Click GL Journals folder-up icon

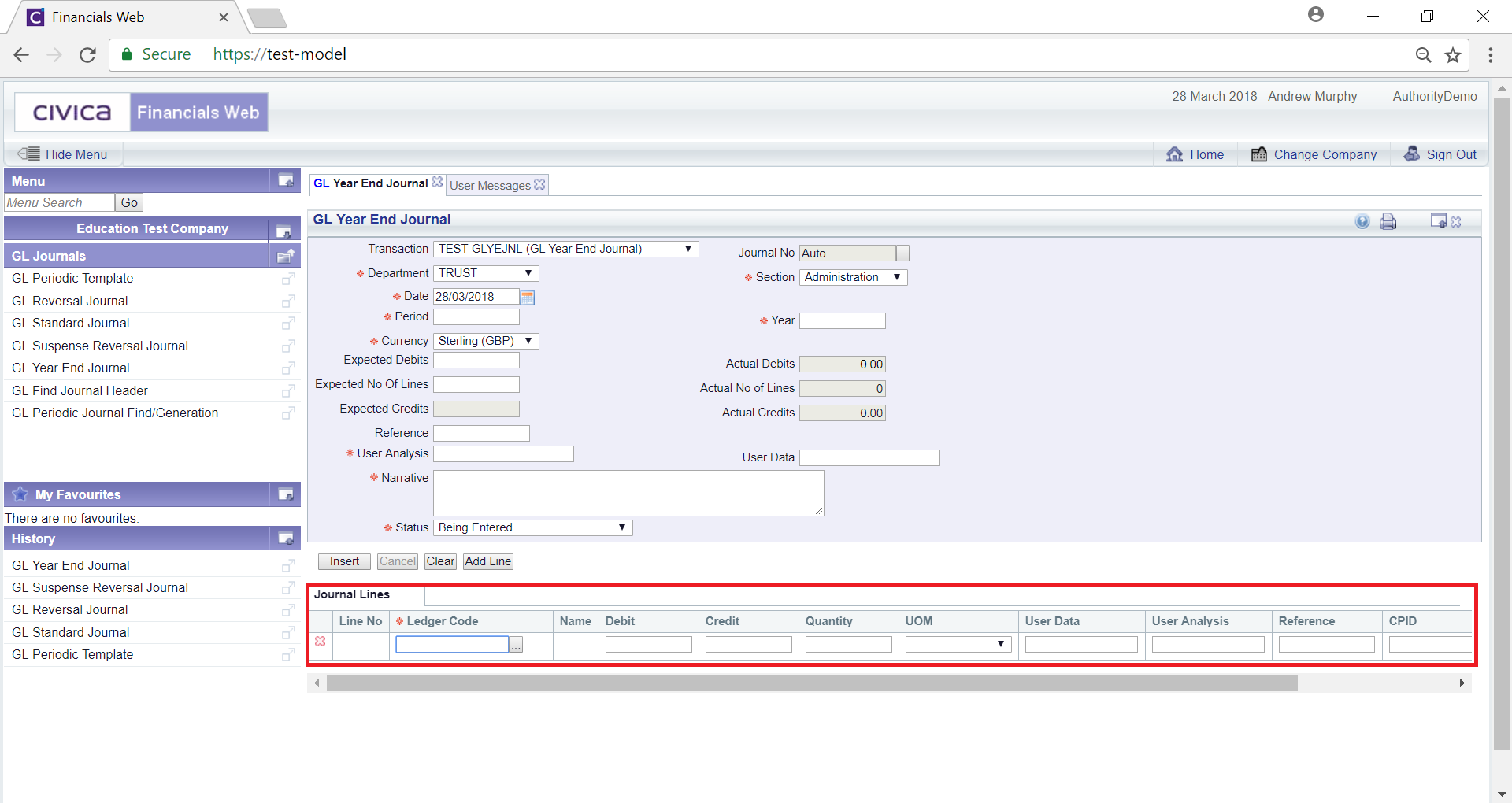point(286,255)
